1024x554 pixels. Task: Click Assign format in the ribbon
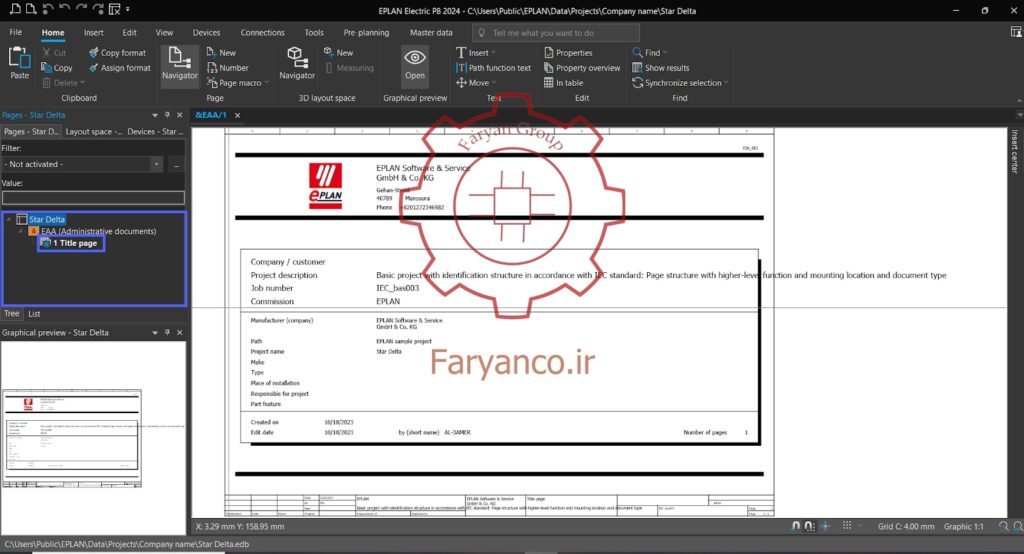[120, 68]
